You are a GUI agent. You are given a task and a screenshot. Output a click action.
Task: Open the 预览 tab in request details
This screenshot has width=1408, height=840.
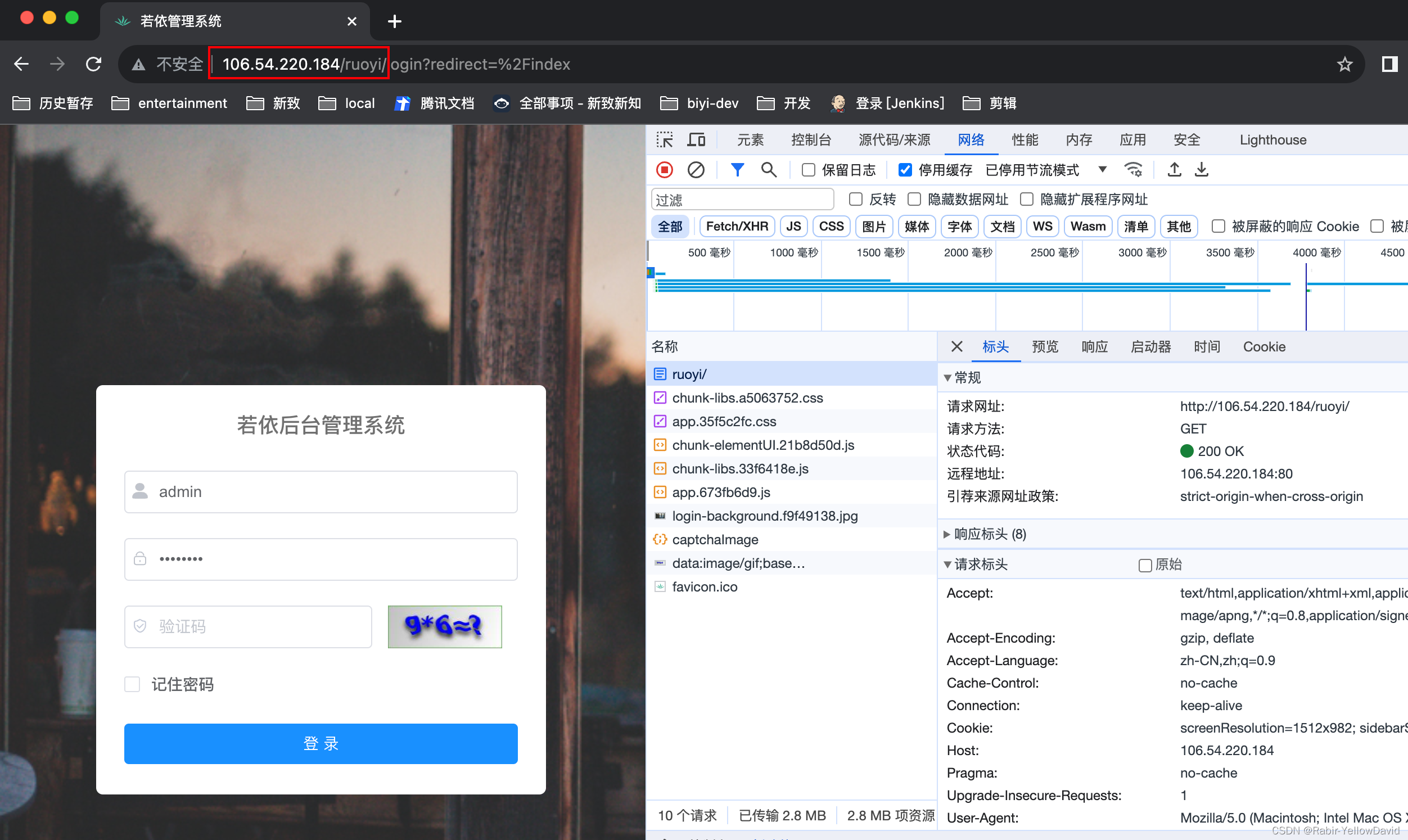(x=1045, y=346)
